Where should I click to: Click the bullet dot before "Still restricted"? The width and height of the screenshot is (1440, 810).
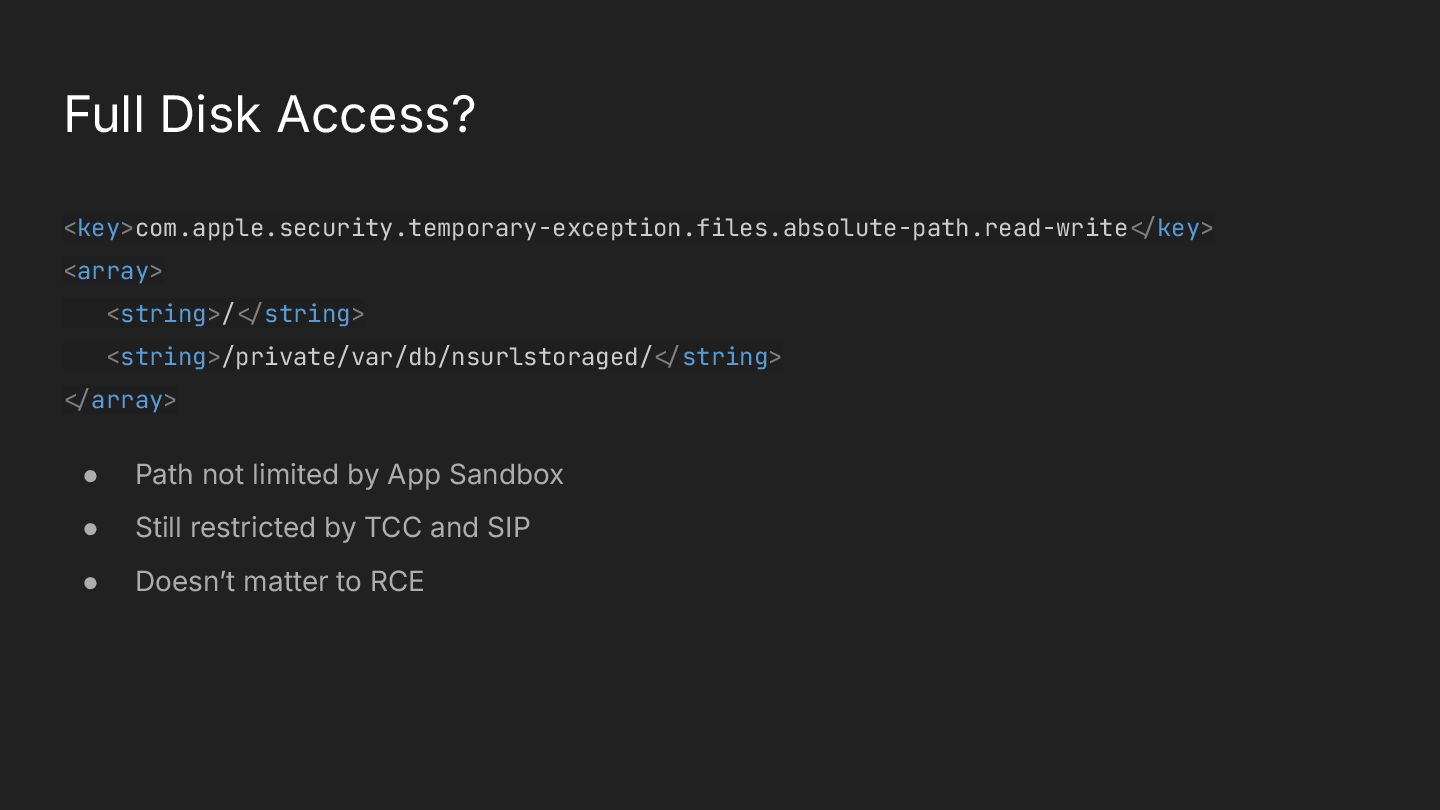point(91,528)
